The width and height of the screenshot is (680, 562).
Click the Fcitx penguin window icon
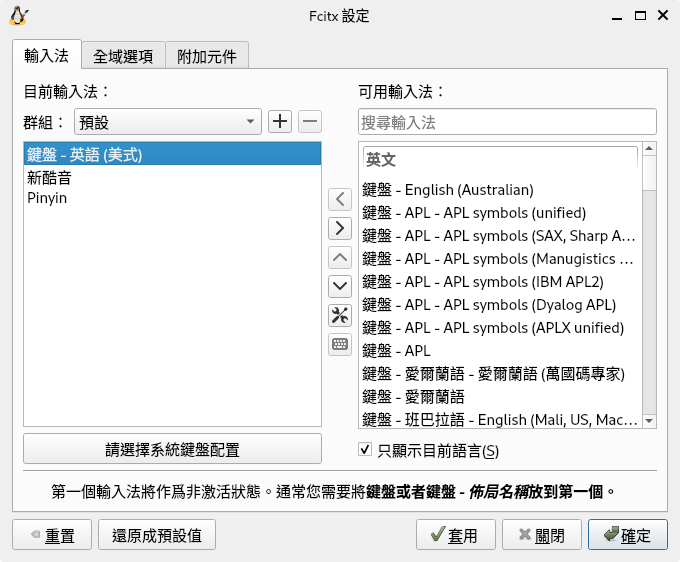coord(19,16)
